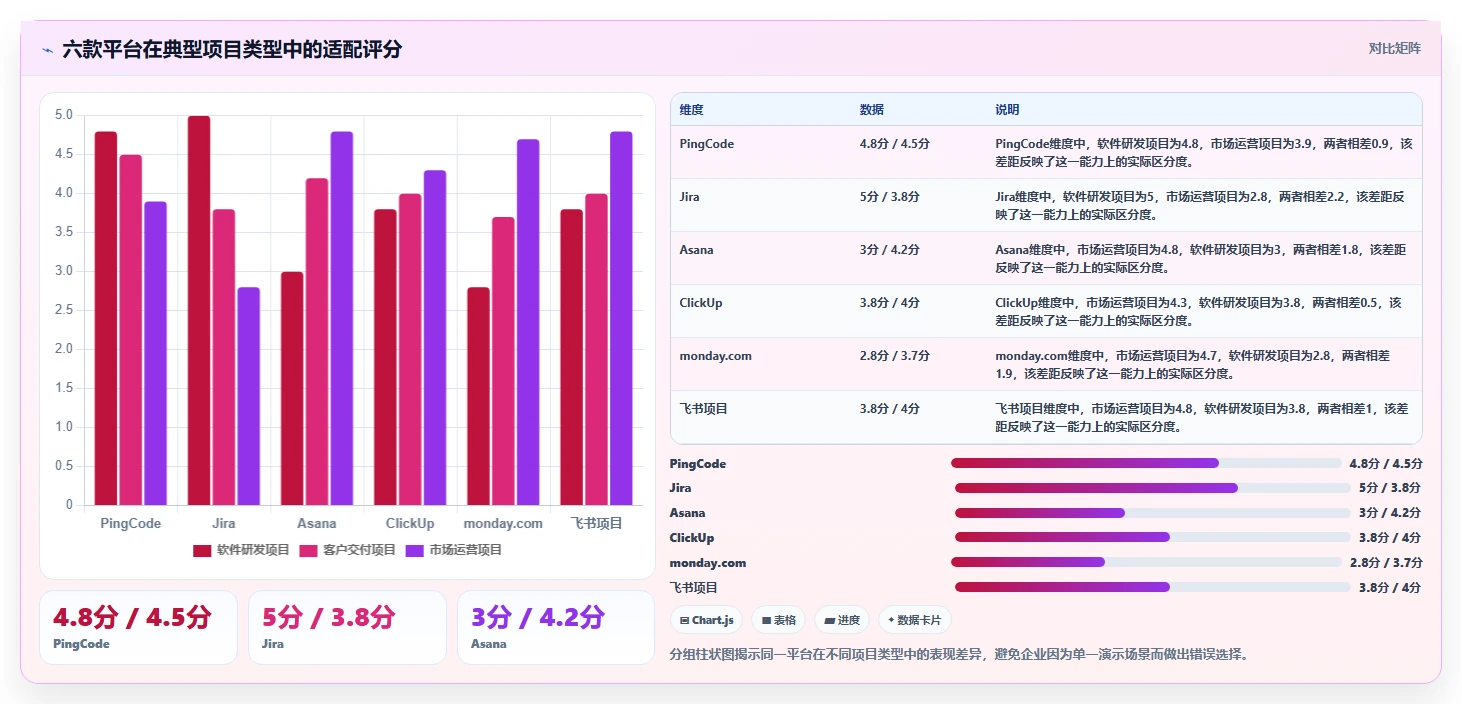The image size is (1462, 704).
Task: Click the 2.8分 / 3.7分 value beside monday.com progress bar
Action: pos(1386,563)
